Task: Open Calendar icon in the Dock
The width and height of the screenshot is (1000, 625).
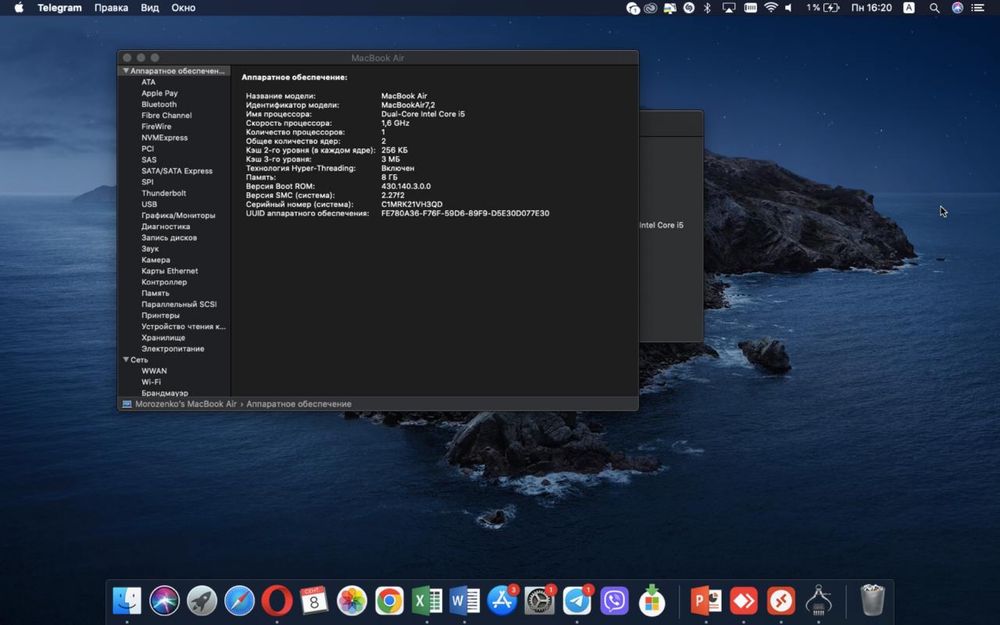Action: (314, 601)
